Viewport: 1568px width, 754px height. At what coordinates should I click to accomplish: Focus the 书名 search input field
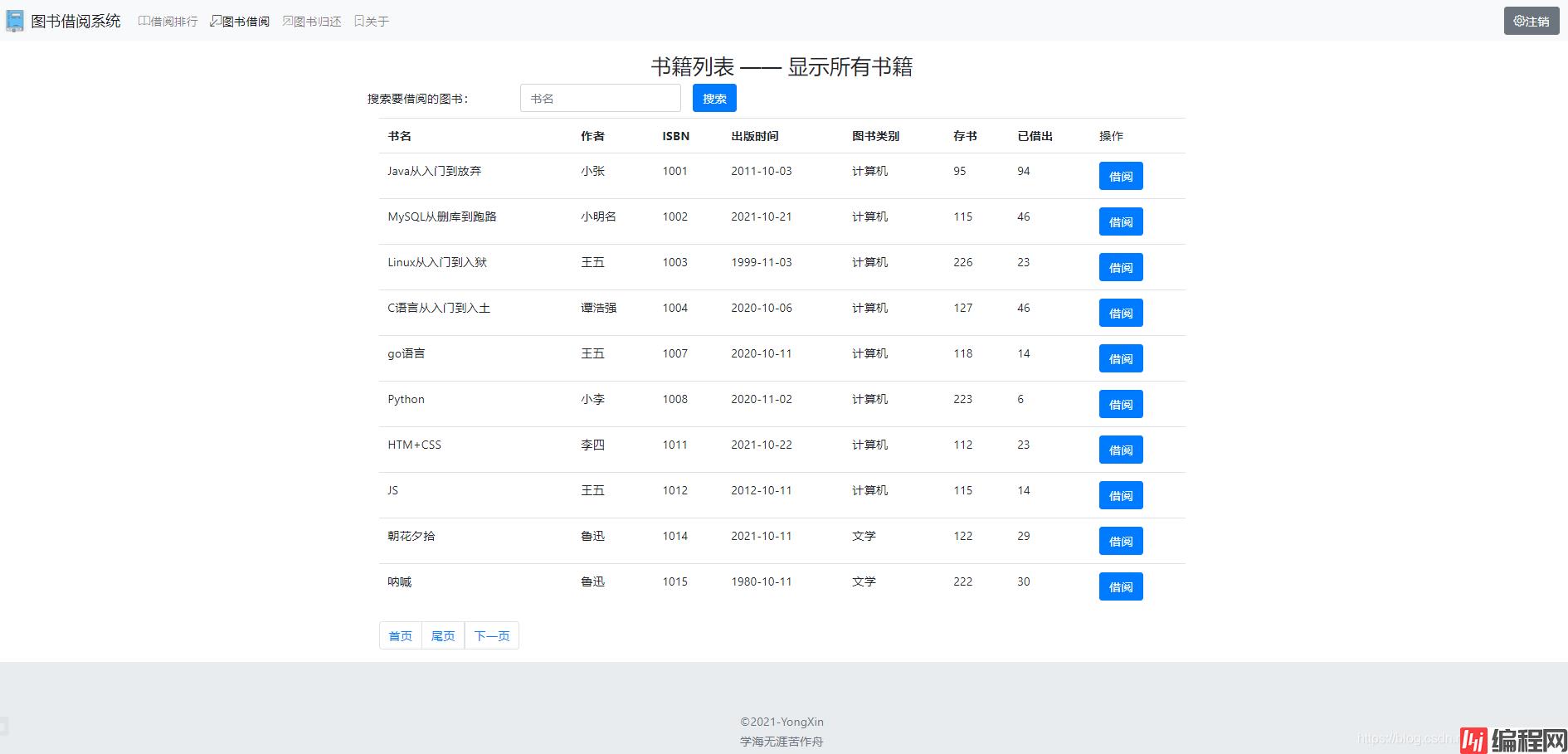point(601,98)
